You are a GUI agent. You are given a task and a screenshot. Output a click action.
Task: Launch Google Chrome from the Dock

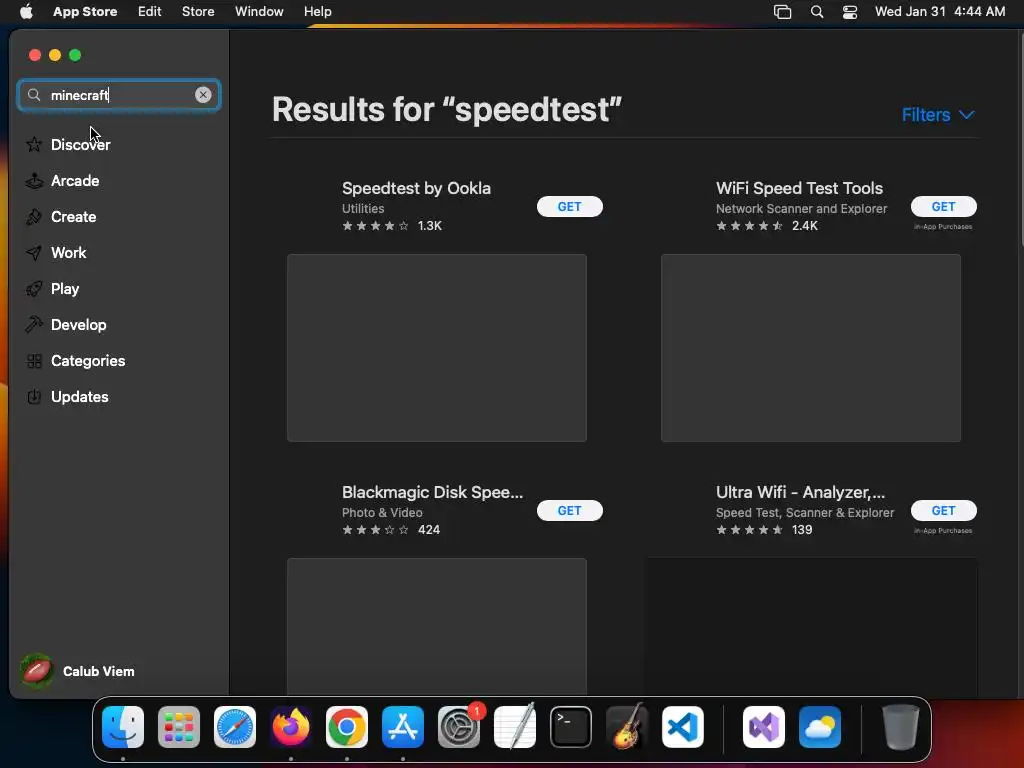click(x=347, y=727)
